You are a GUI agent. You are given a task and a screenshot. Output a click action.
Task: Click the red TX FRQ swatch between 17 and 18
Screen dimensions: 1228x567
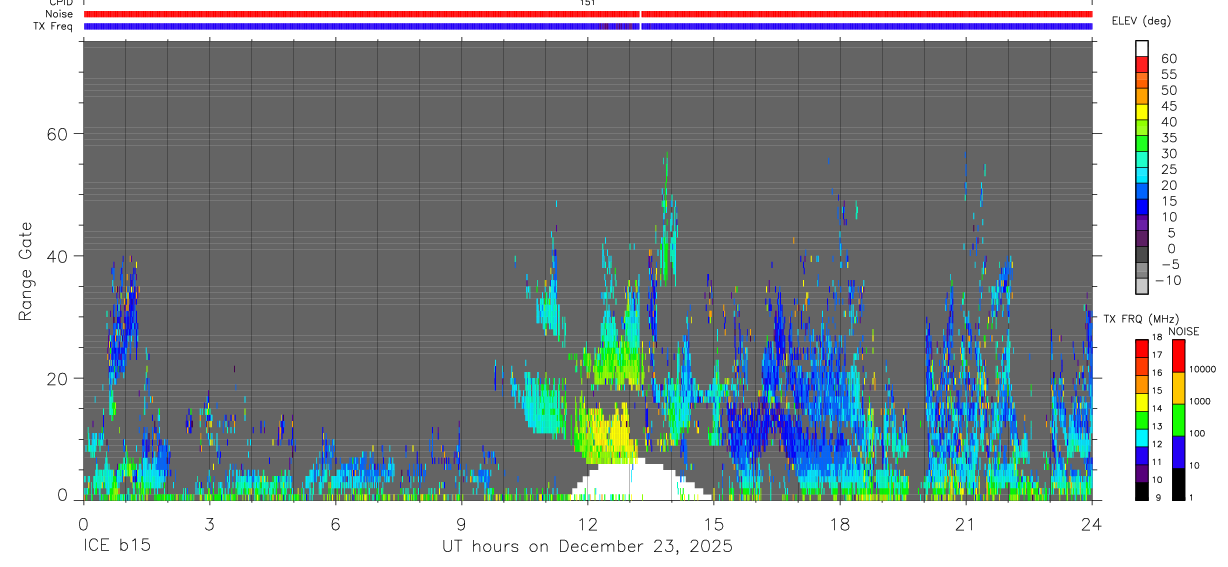1142,347
